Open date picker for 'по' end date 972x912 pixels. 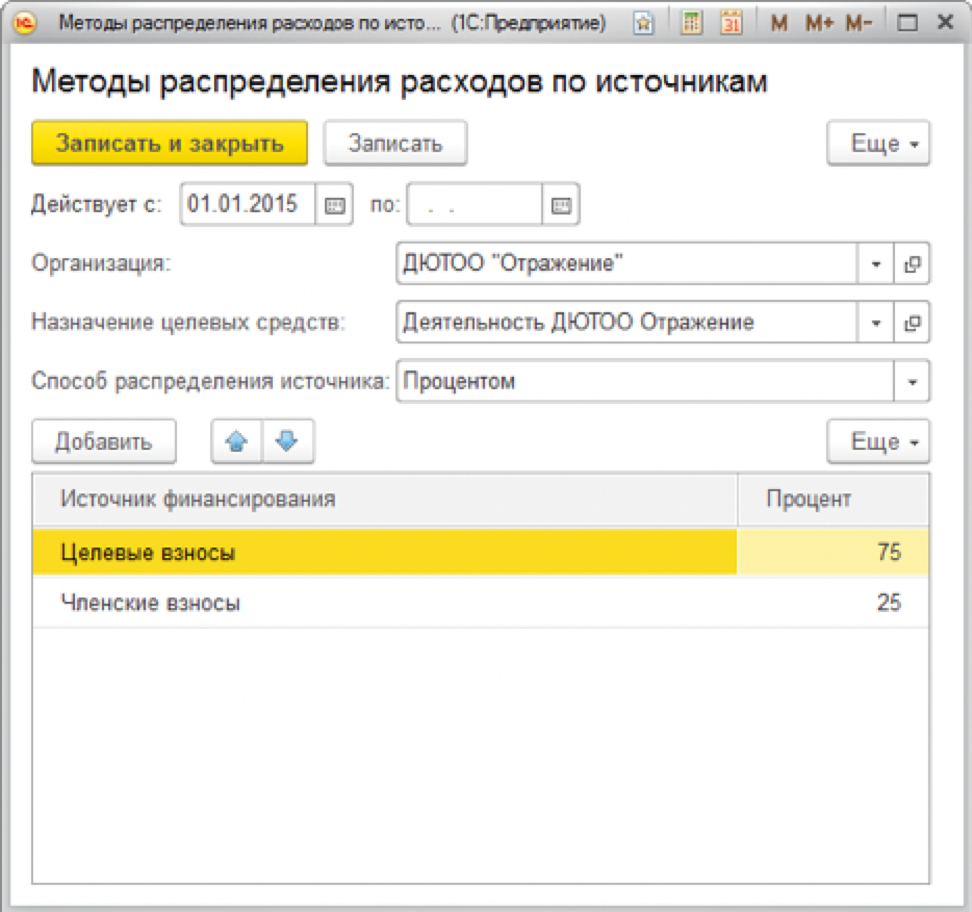[561, 205]
